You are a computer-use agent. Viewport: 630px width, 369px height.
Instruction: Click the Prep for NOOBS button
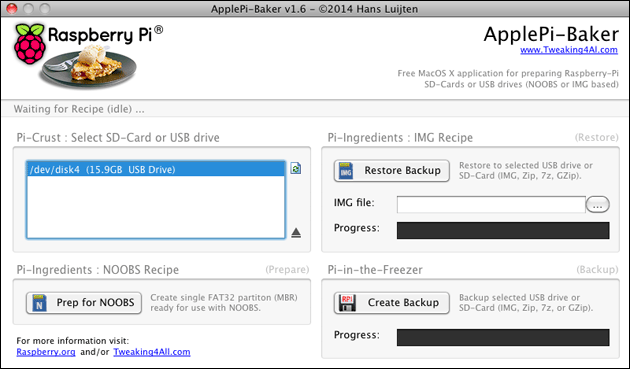tap(84, 303)
